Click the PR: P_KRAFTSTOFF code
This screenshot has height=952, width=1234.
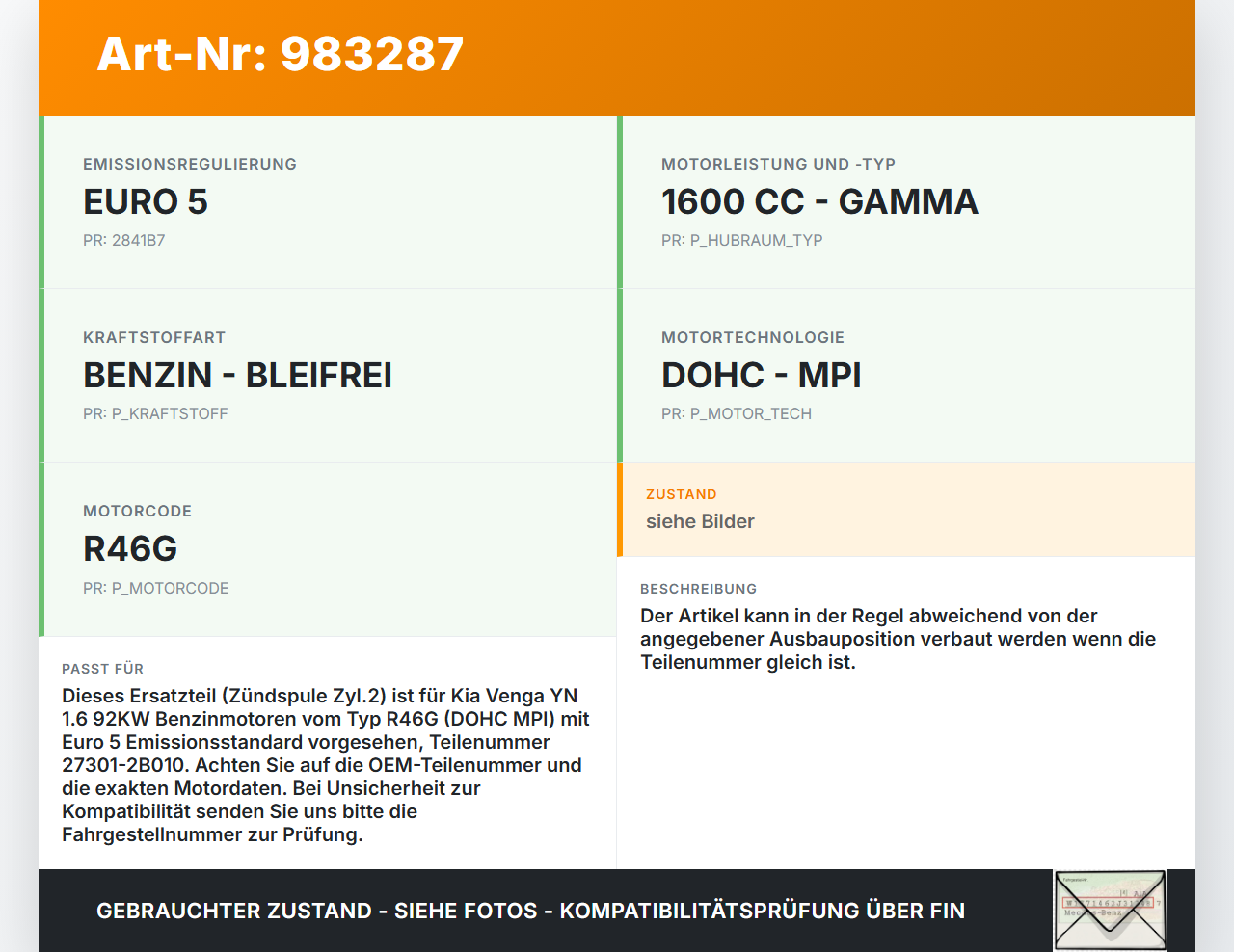pyautogui.click(x=155, y=413)
